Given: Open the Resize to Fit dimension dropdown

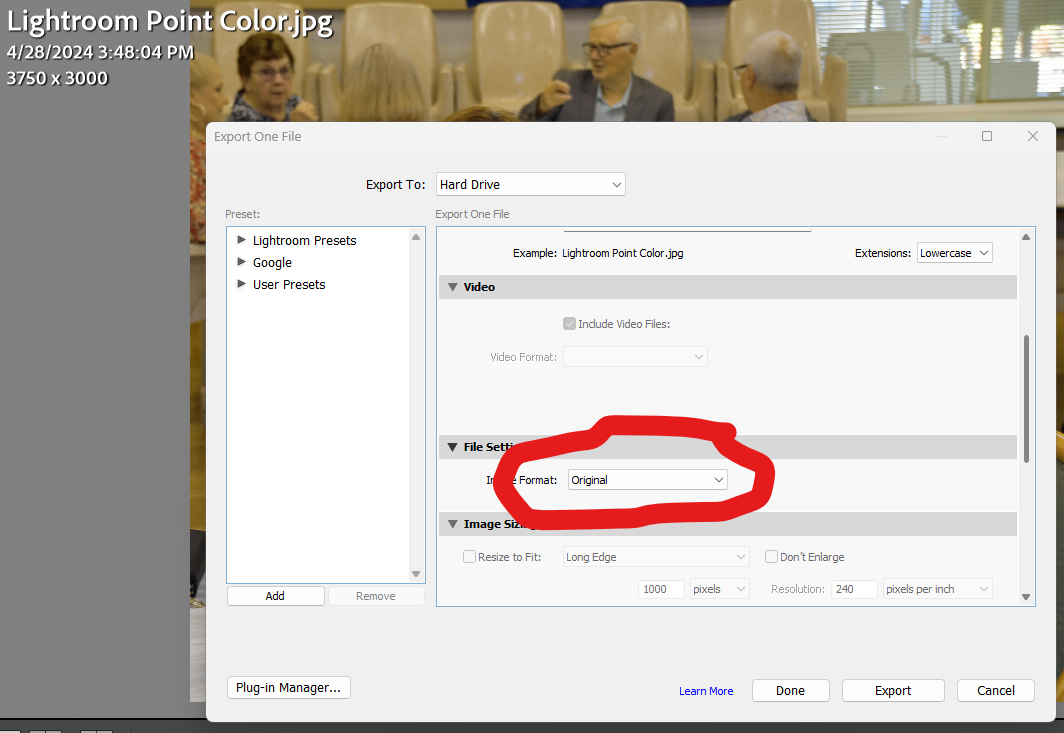Looking at the screenshot, I should (x=655, y=556).
